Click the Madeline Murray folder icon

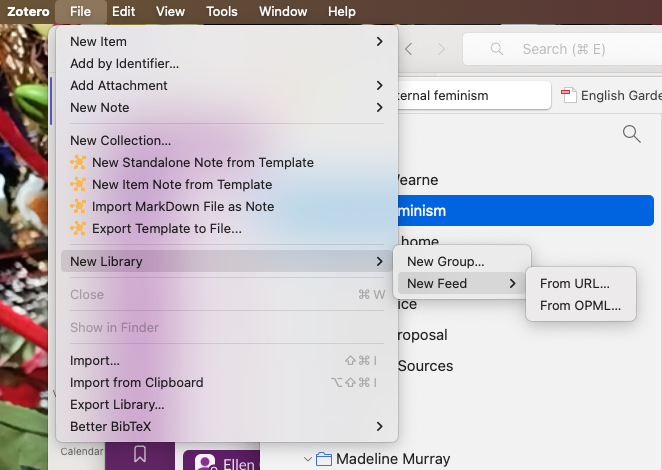324,459
